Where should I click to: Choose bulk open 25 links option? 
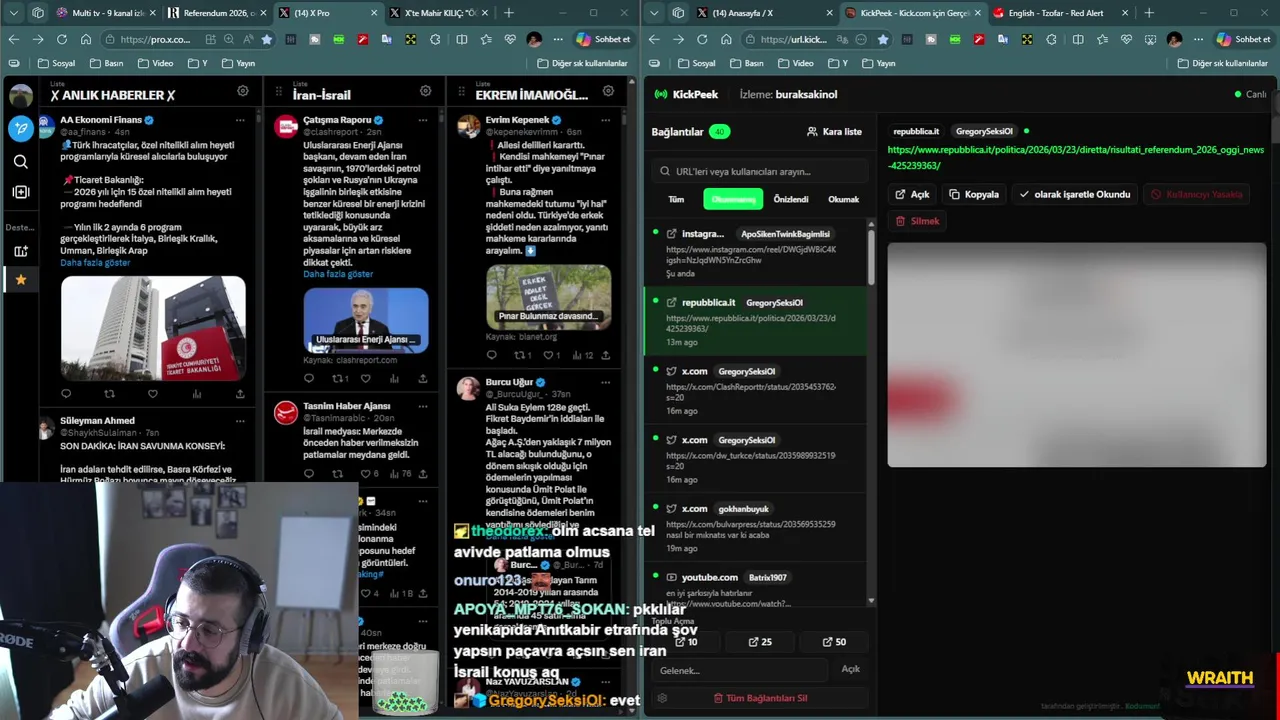760,642
